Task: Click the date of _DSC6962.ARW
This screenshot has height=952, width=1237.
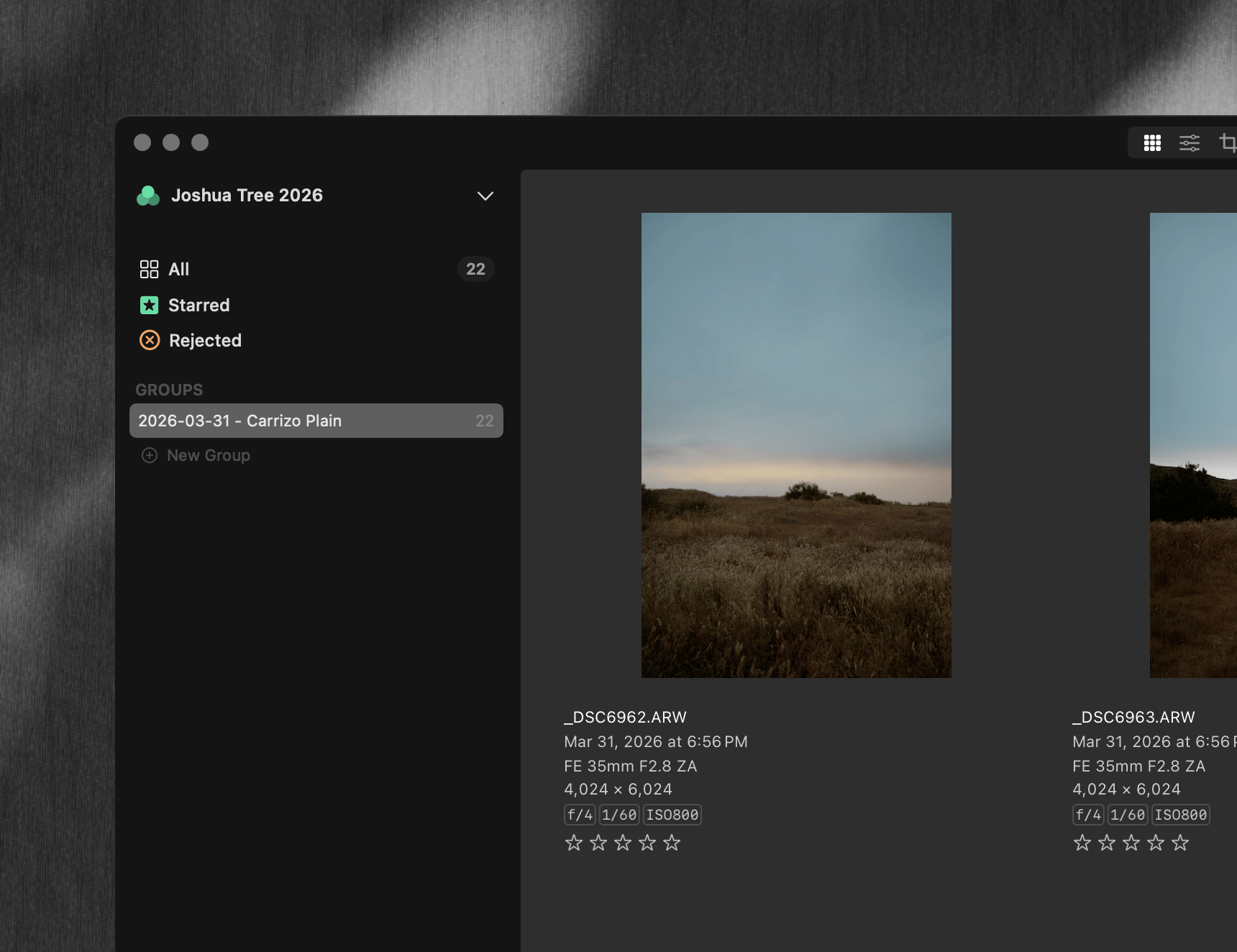Action: coord(656,741)
